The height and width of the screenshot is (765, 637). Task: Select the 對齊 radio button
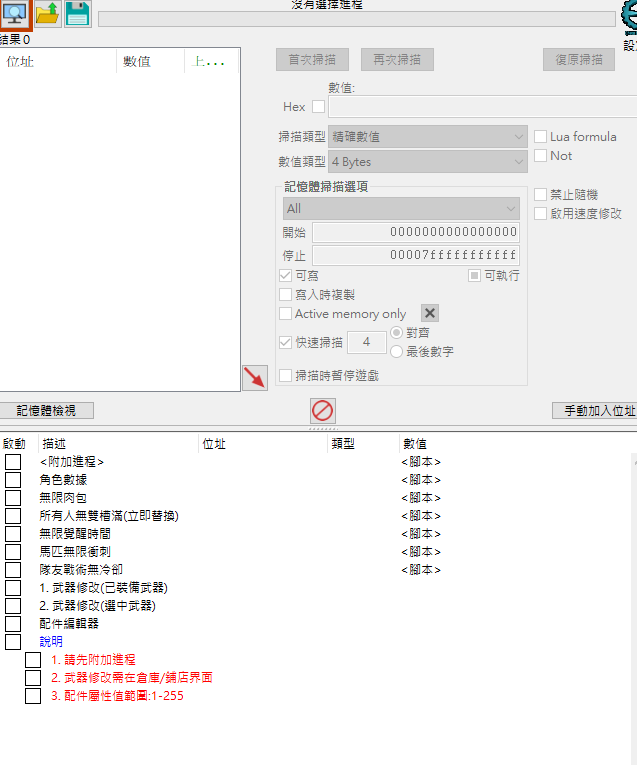click(397, 333)
